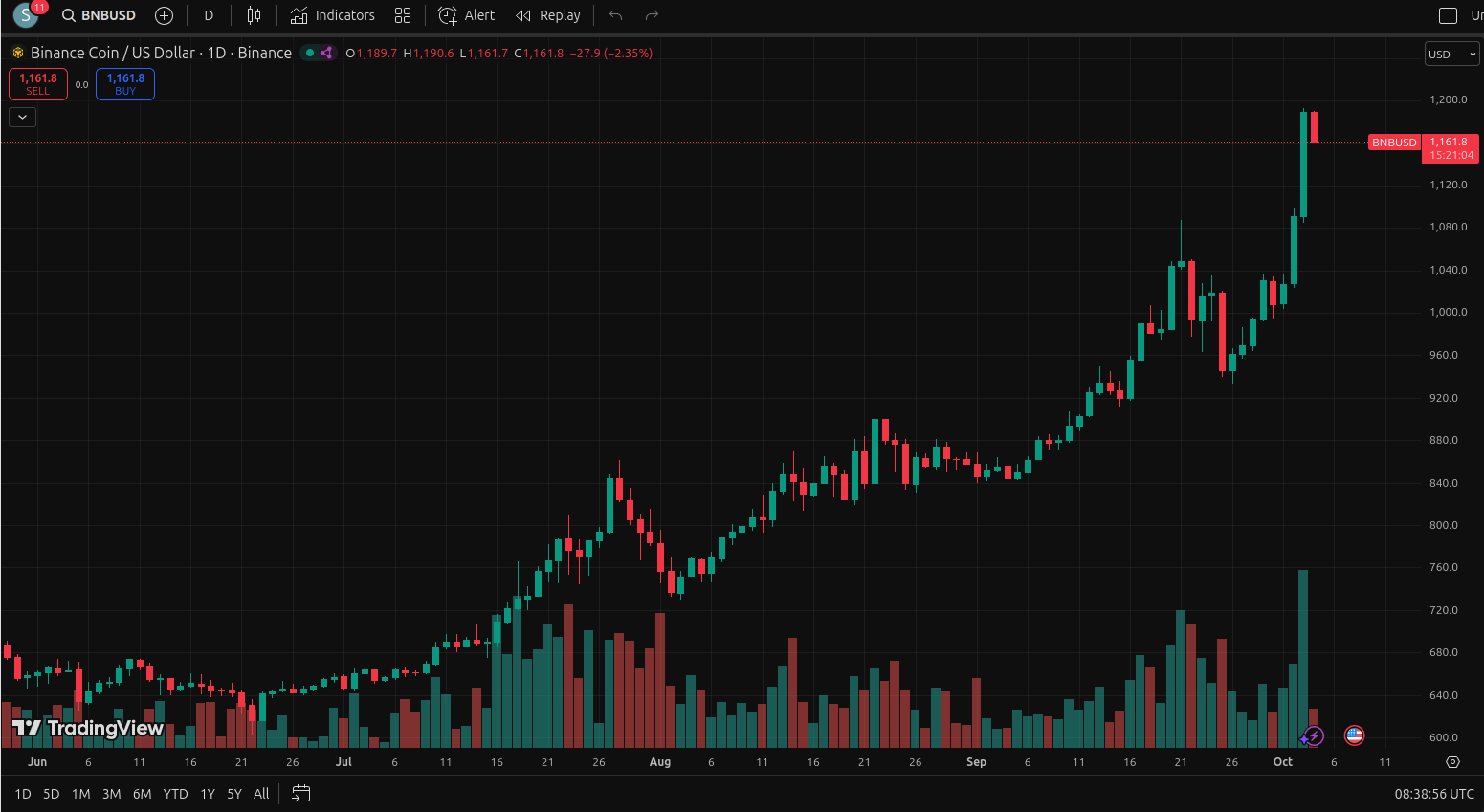This screenshot has width=1484, height=812.
Task: Click the change value −27.9 (−2.35%)
Action: 611,54
